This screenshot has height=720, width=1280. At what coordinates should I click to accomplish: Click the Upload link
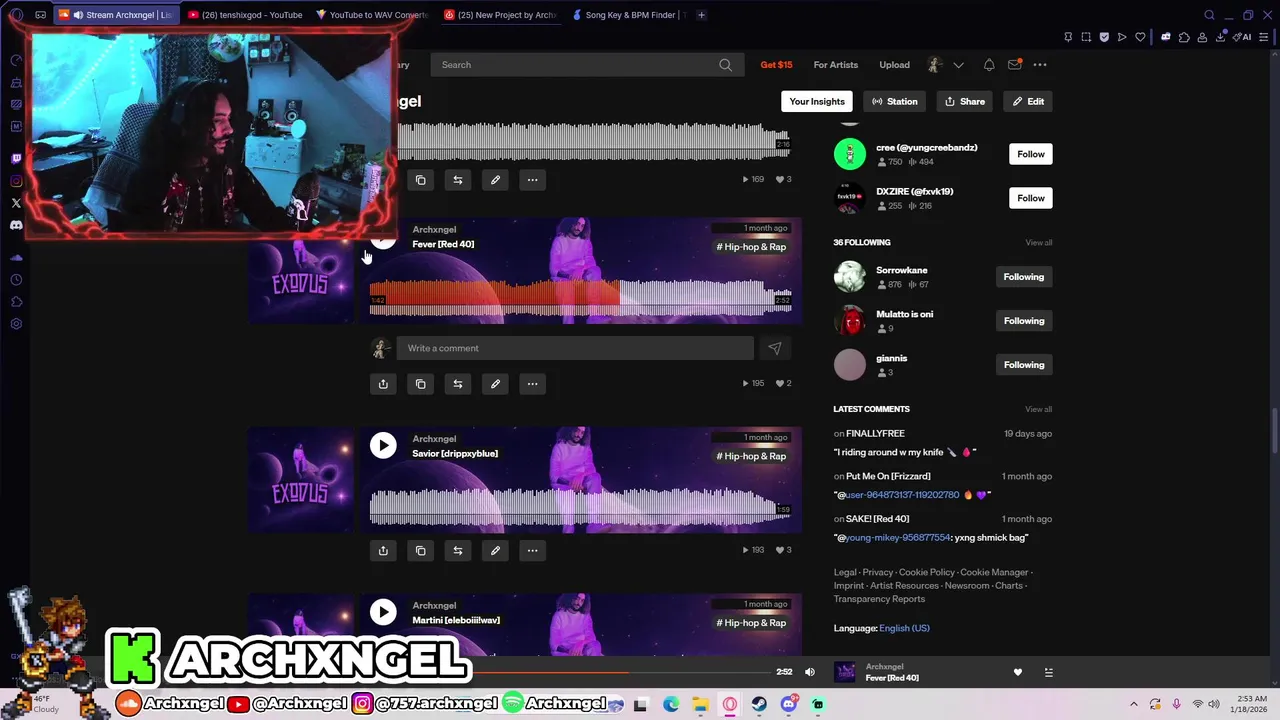(x=894, y=65)
